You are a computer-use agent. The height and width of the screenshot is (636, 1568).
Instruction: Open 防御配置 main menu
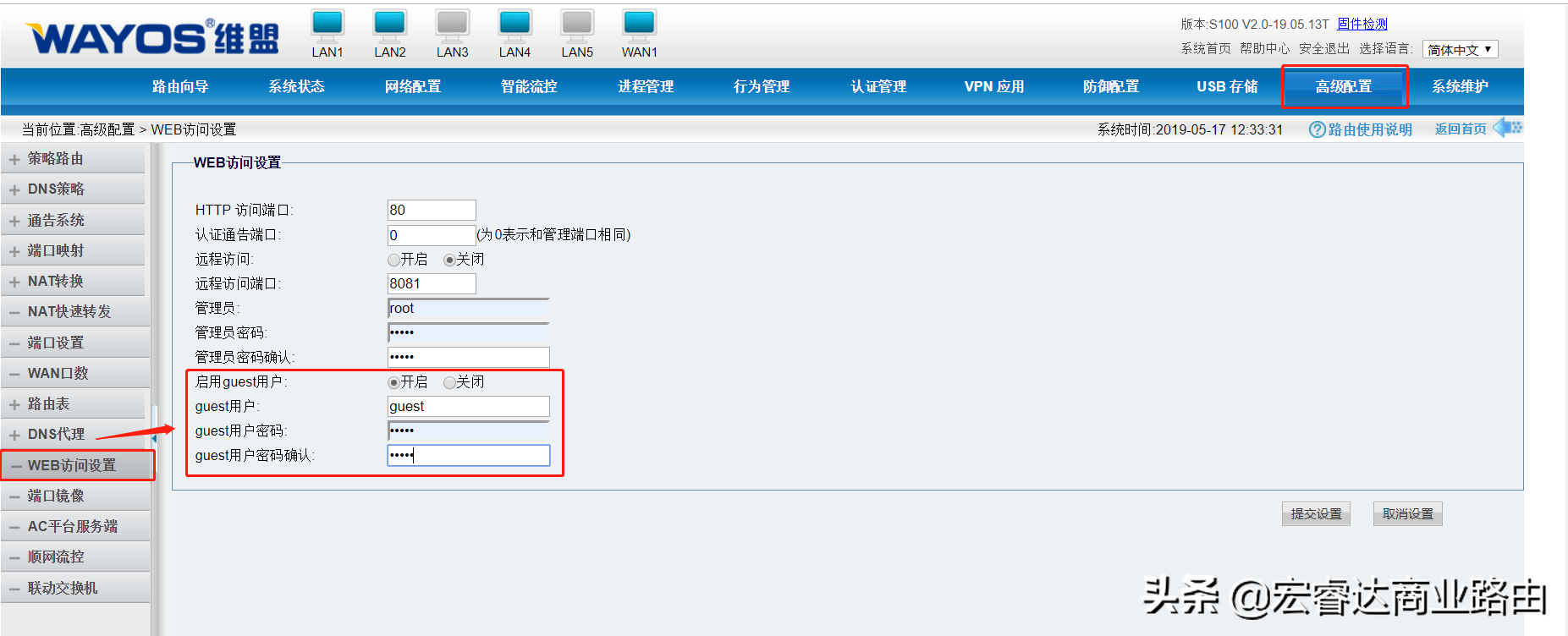click(1111, 86)
